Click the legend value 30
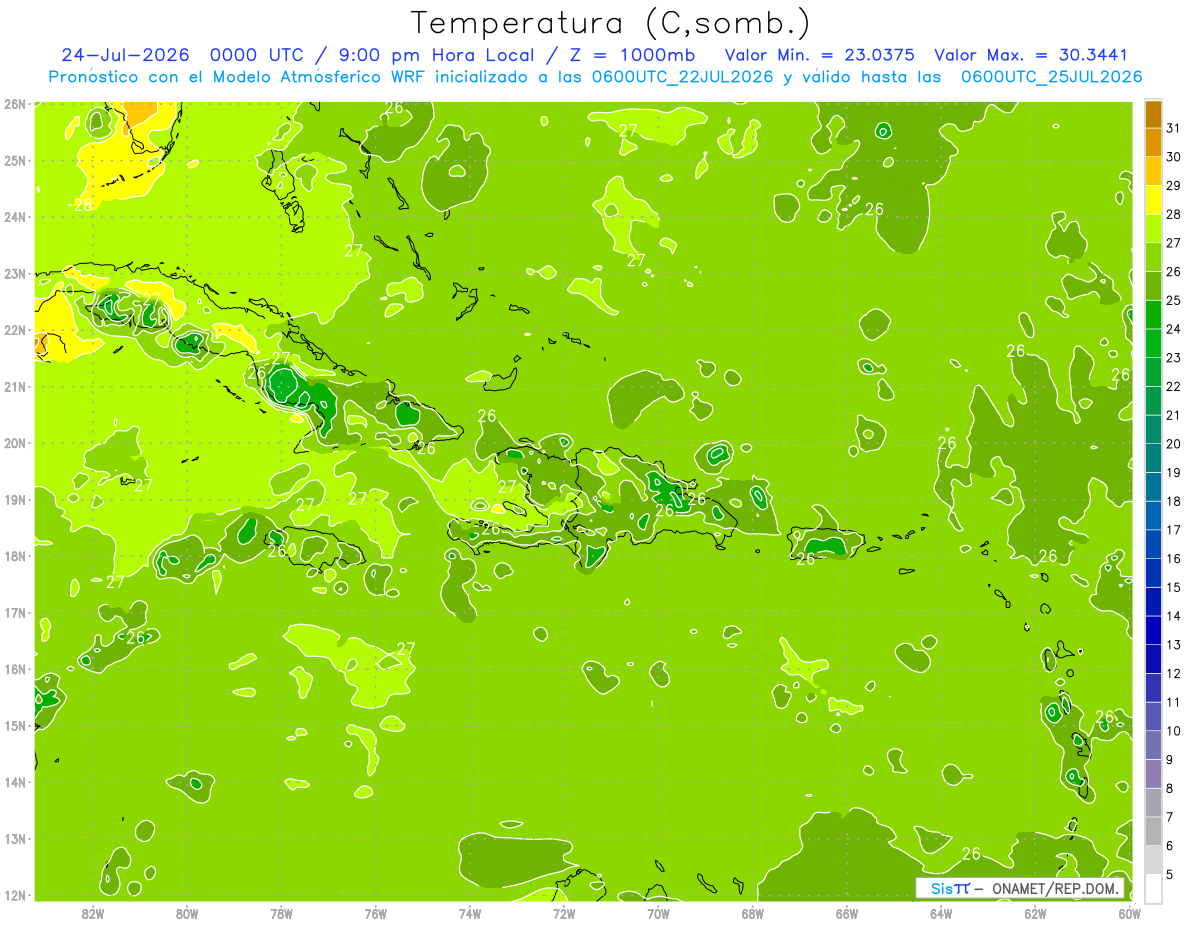 pos(1173,157)
